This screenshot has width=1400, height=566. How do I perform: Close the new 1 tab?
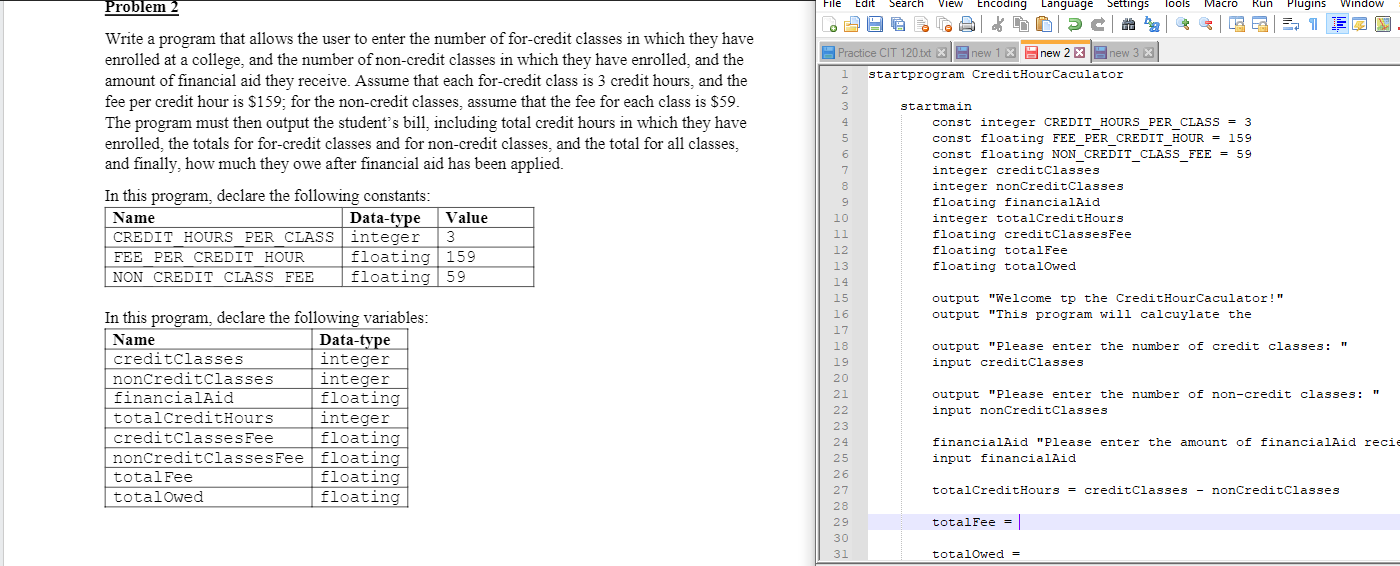[x=1010, y=53]
